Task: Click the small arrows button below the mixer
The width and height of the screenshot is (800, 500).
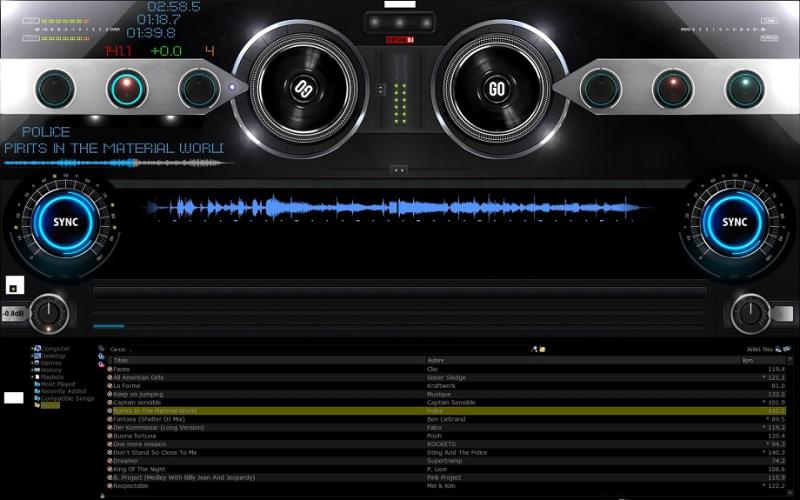Action: pos(399,170)
